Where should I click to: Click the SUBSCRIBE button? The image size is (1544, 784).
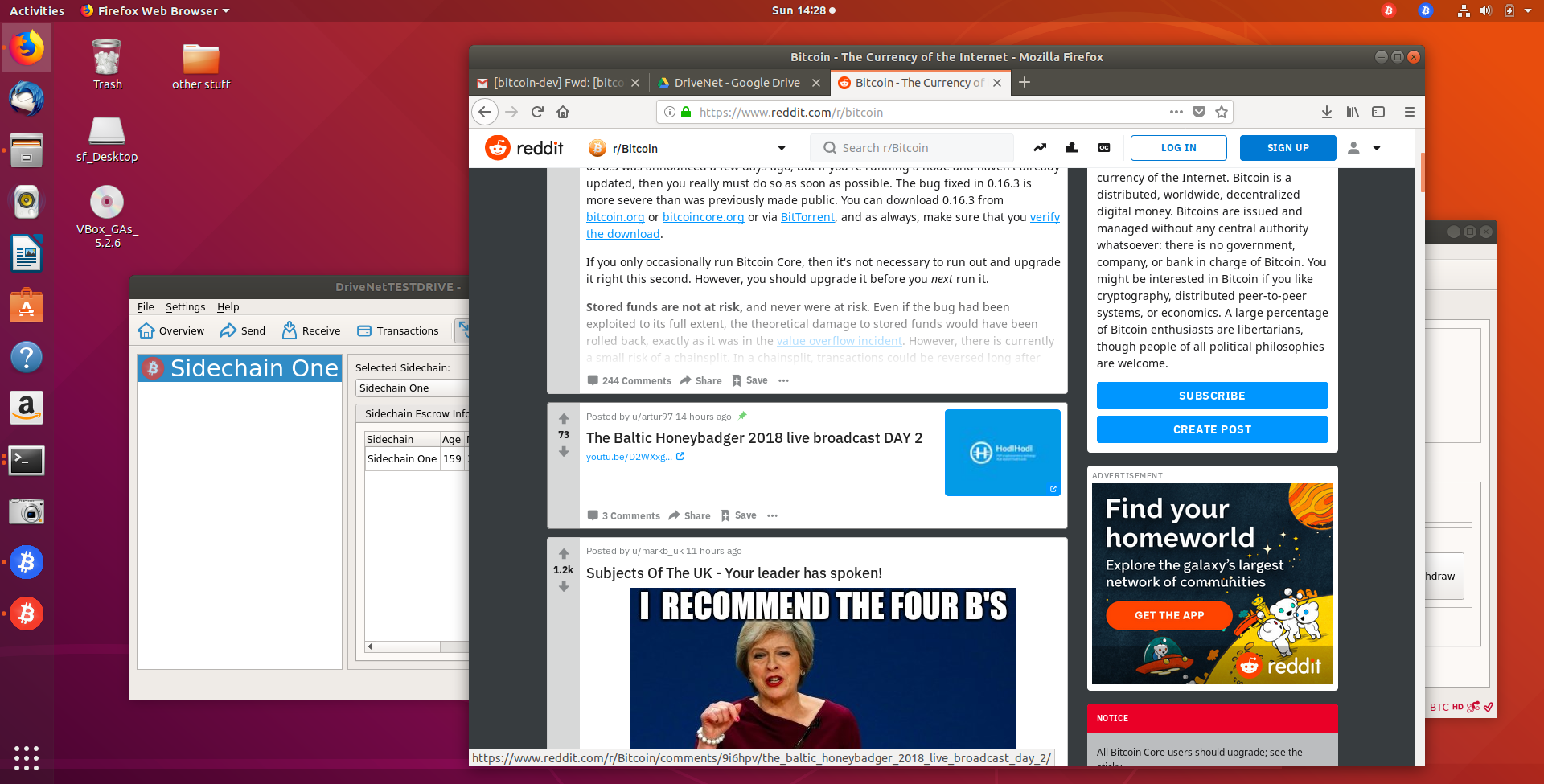coord(1212,396)
